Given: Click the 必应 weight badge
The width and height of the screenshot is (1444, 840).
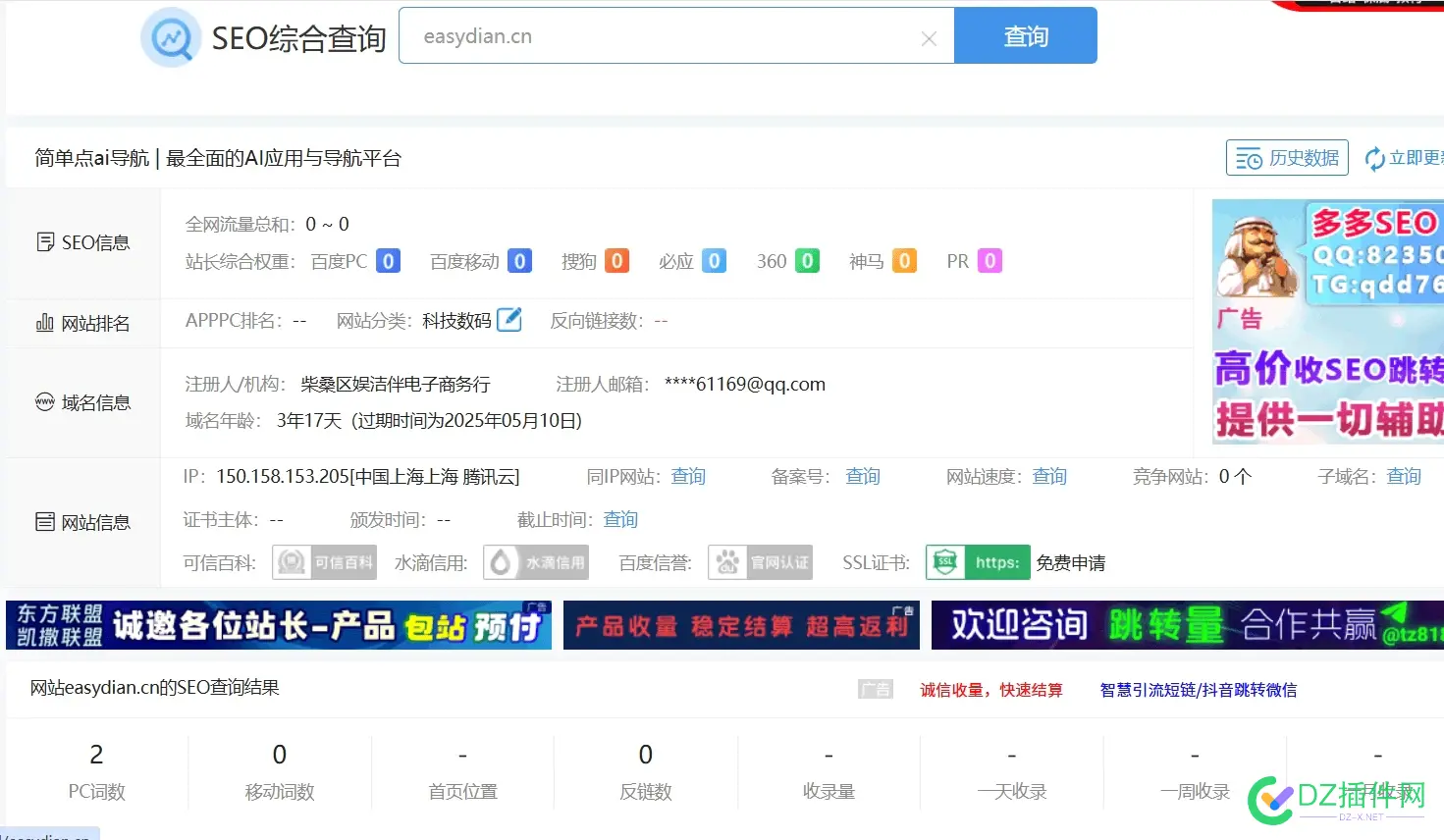Looking at the screenshot, I should pyautogui.click(x=715, y=261).
